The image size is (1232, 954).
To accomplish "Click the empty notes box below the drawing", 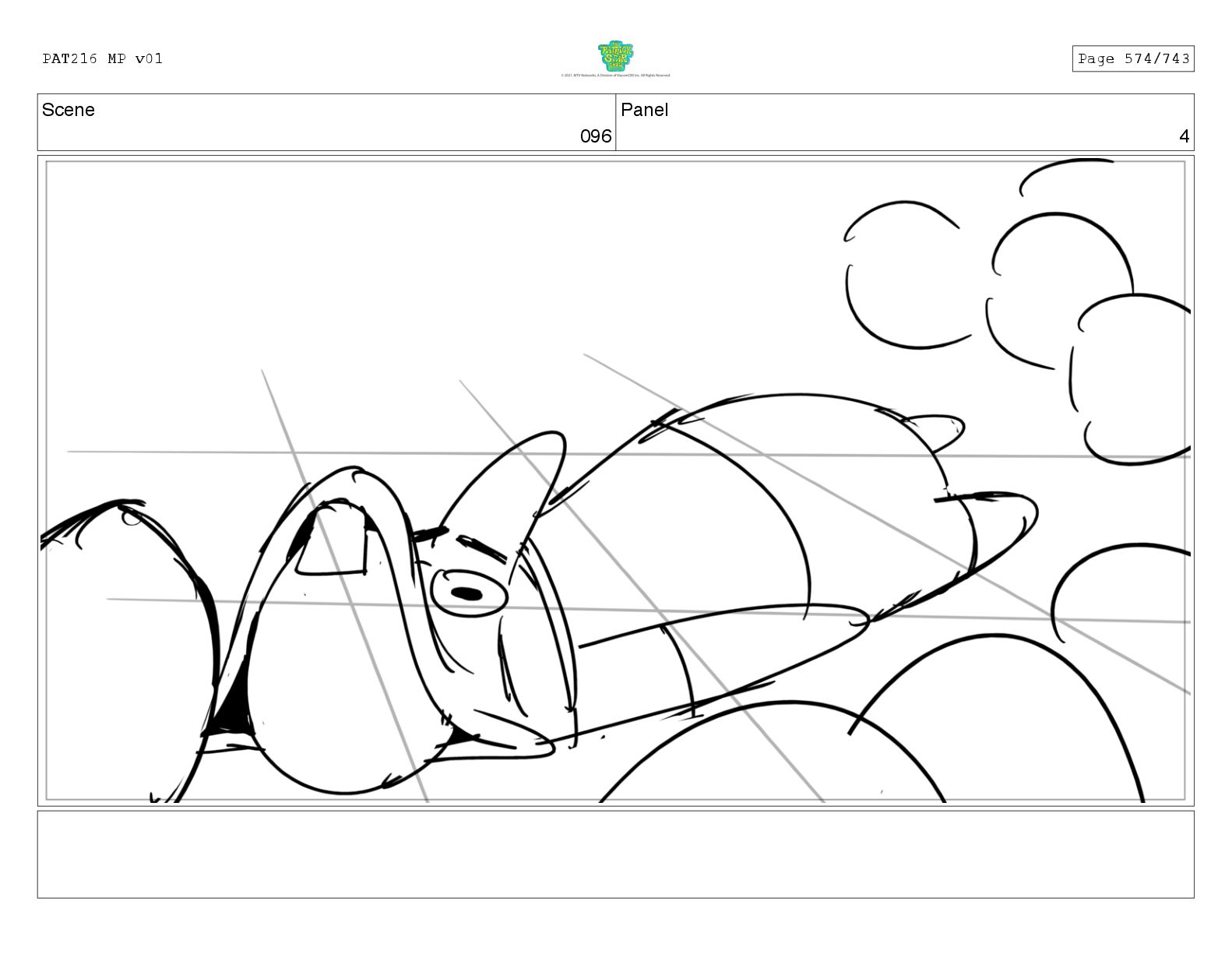I will pyautogui.click(x=615, y=854).
